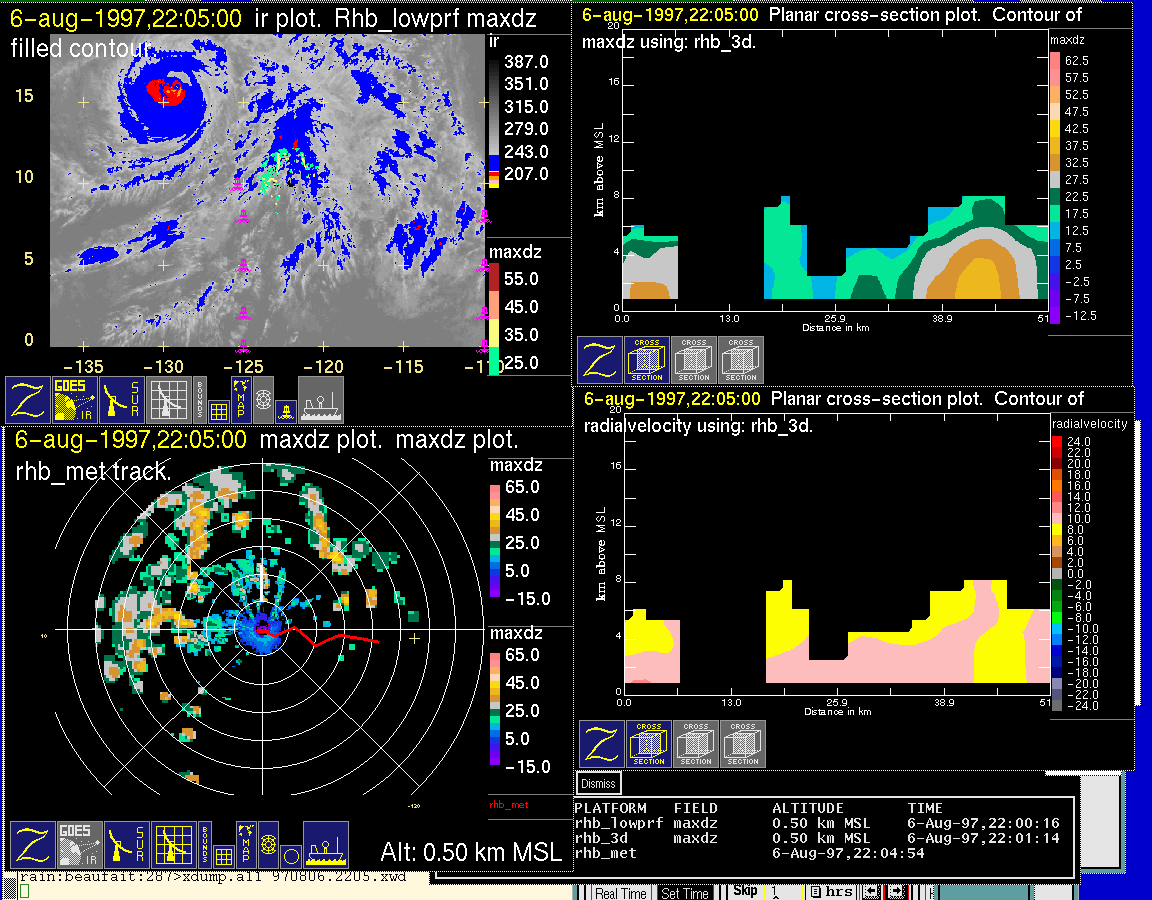Open the hrs time unit selector
The width and height of the screenshot is (1152, 900).
(x=831, y=892)
